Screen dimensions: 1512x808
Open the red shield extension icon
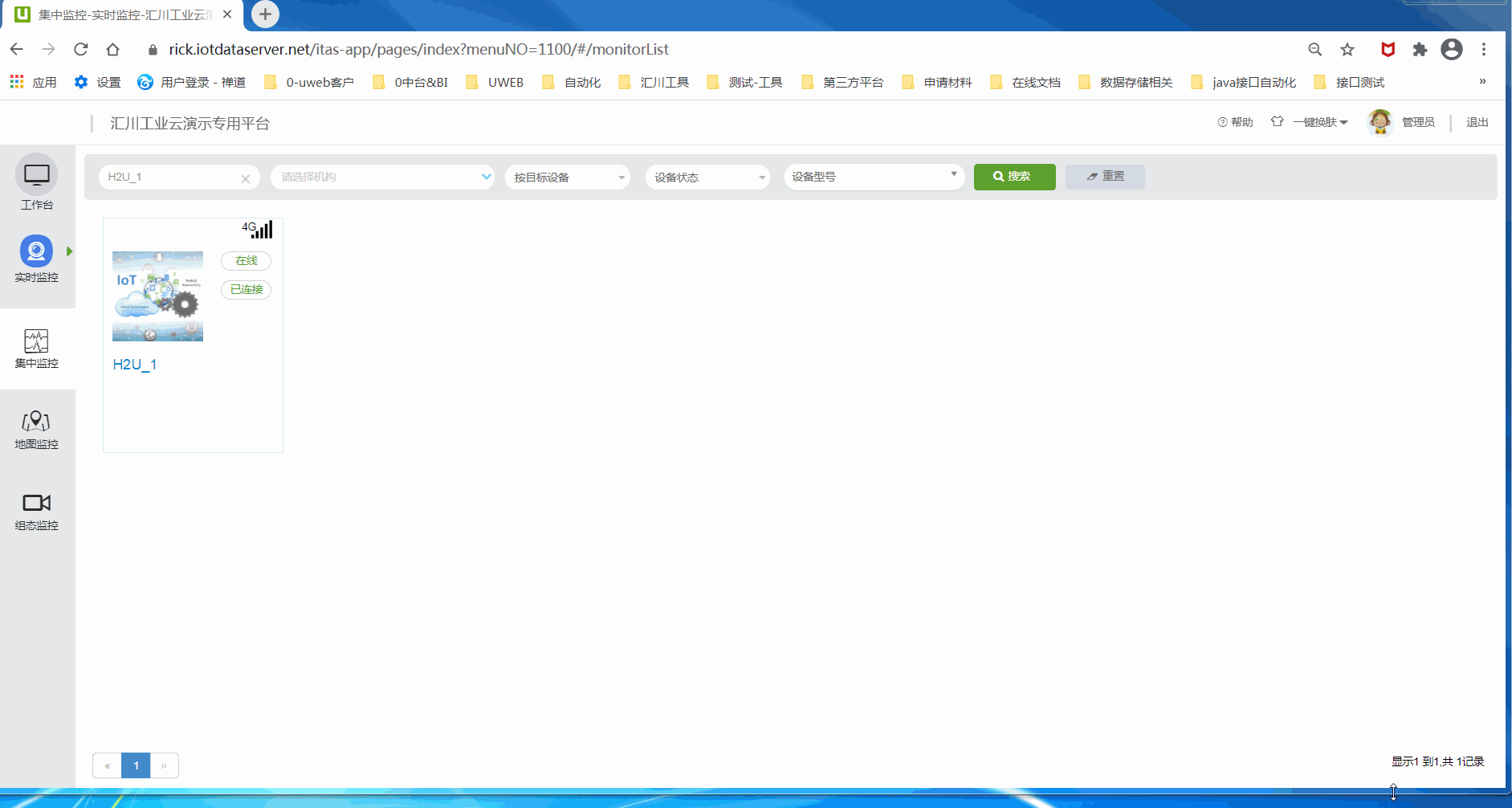pyautogui.click(x=1388, y=50)
